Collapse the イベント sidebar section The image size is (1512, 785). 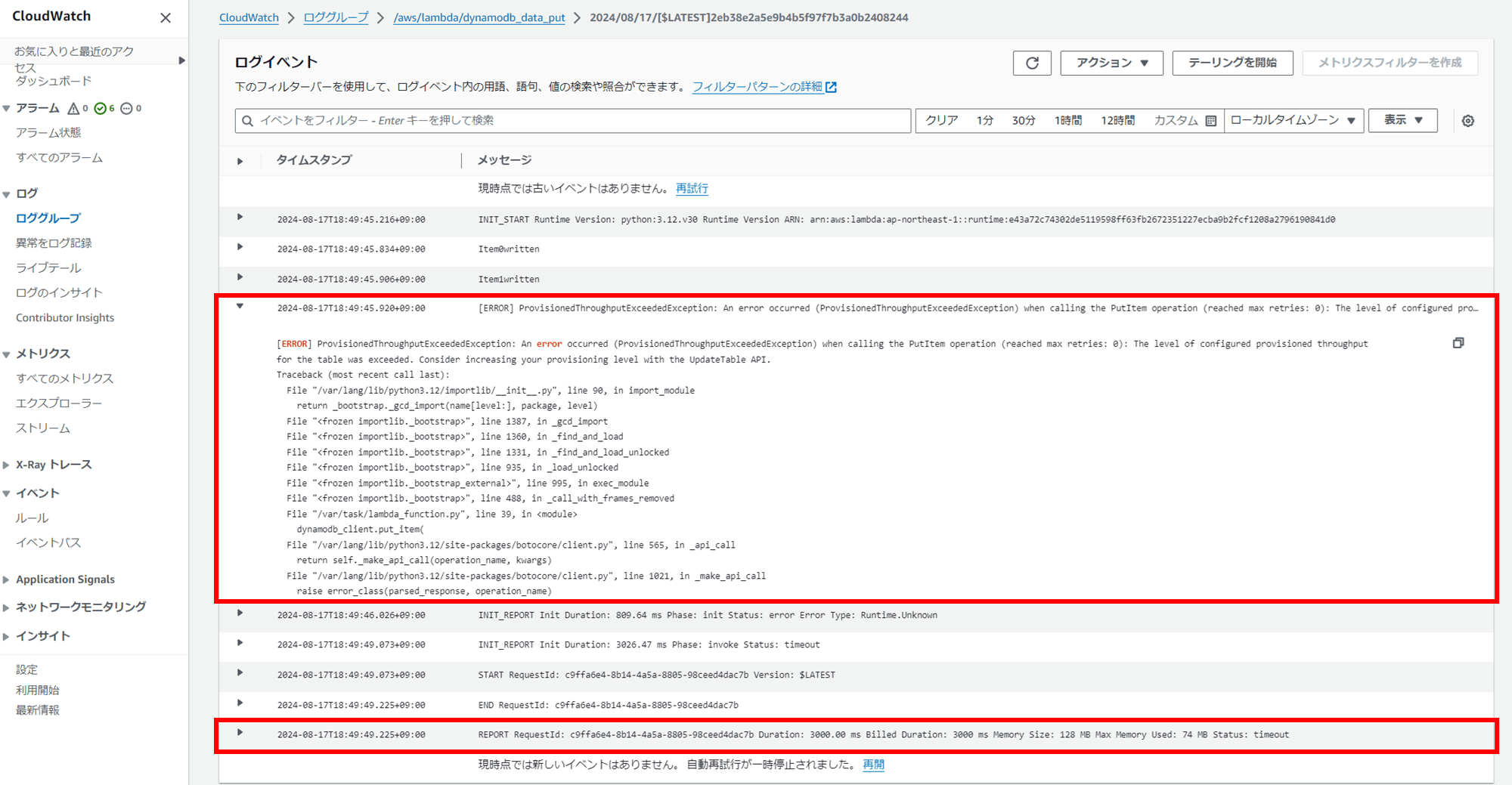click(7, 494)
